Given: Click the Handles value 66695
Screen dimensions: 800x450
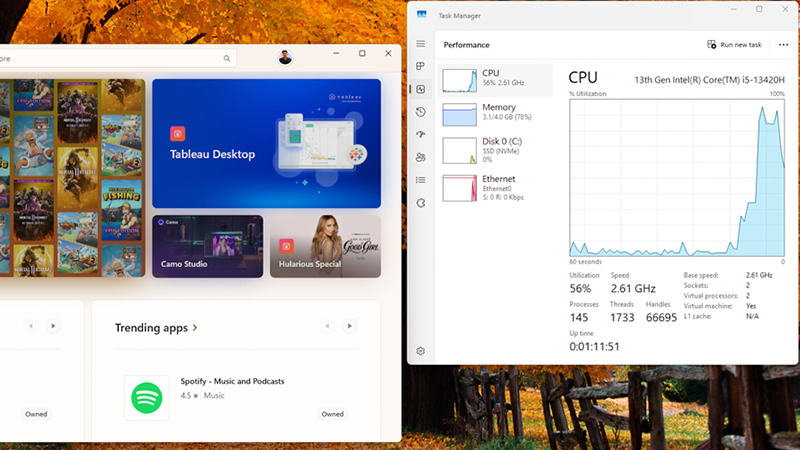Looking at the screenshot, I should [x=661, y=317].
